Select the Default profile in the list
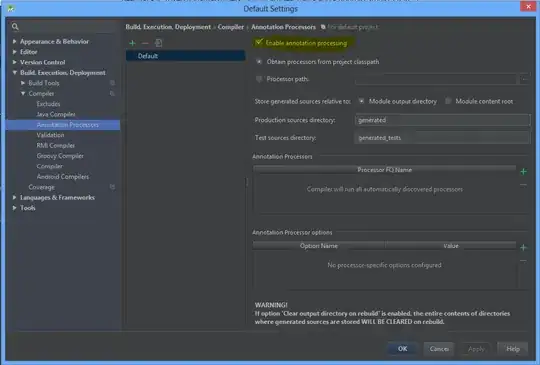This screenshot has height=365, width=540. [x=185, y=56]
